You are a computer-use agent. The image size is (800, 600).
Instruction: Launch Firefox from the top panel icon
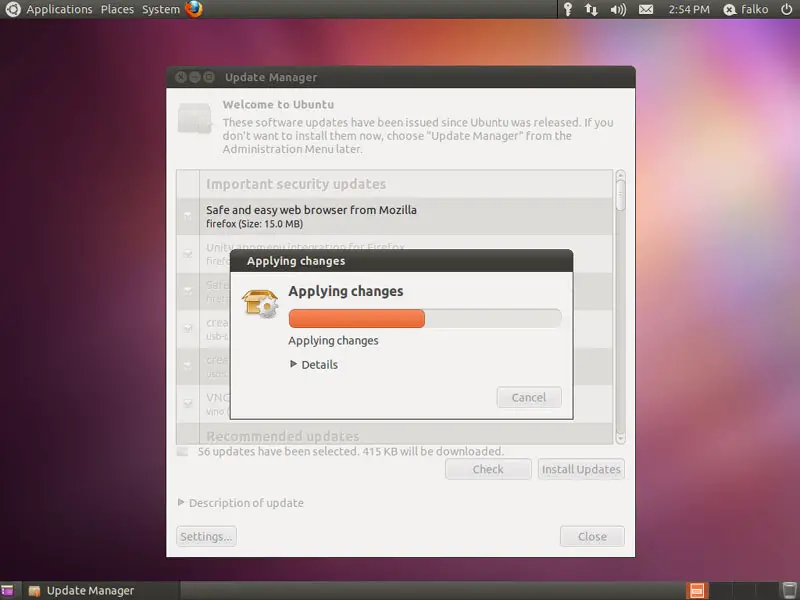coord(194,9)
